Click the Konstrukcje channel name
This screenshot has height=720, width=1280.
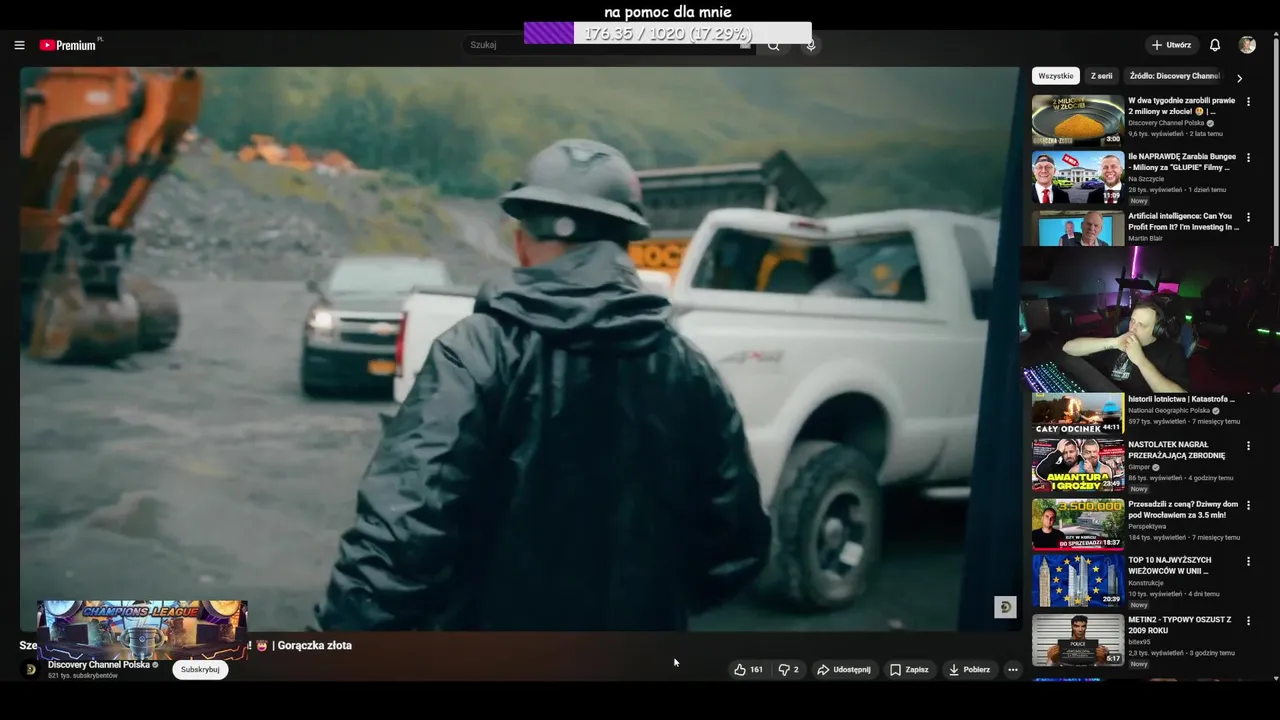pyautogui.click(x=1146, y=583)
